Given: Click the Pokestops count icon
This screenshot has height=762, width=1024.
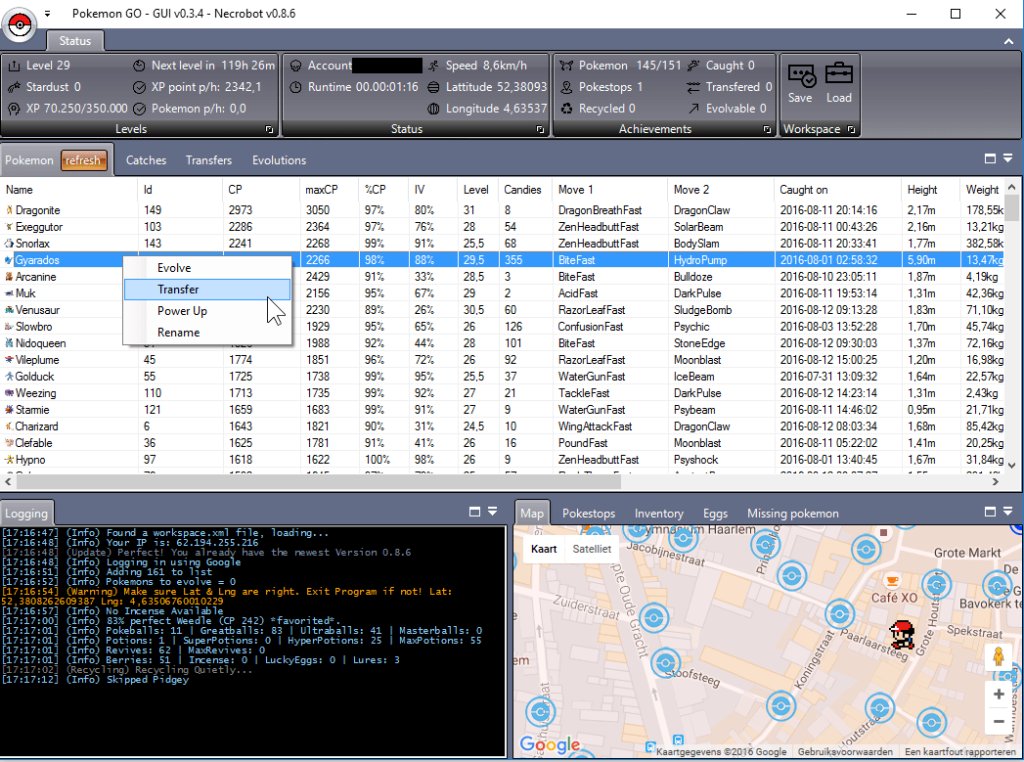Looking at the screenshot, I should pyautogui.click(x=567, y=87).
